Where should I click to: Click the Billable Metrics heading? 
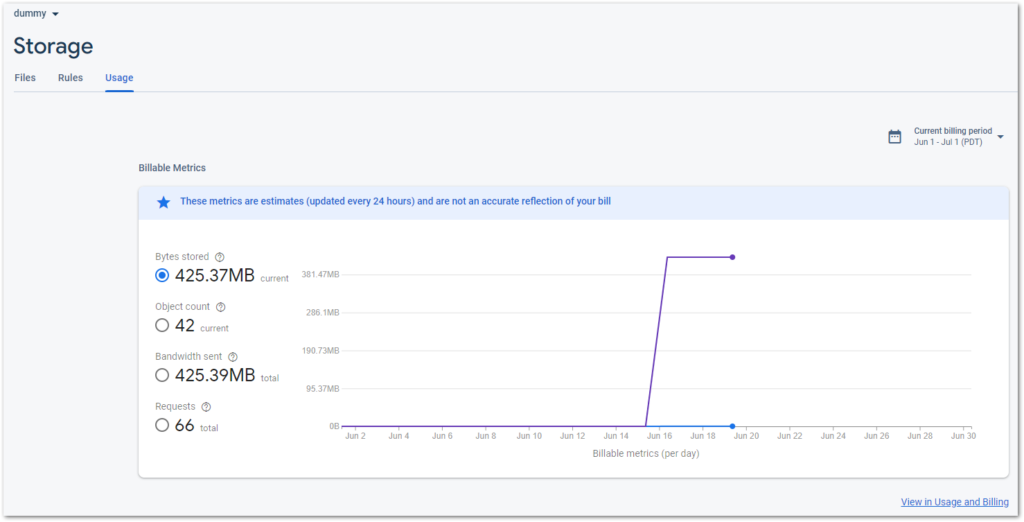tap(172, 168)
